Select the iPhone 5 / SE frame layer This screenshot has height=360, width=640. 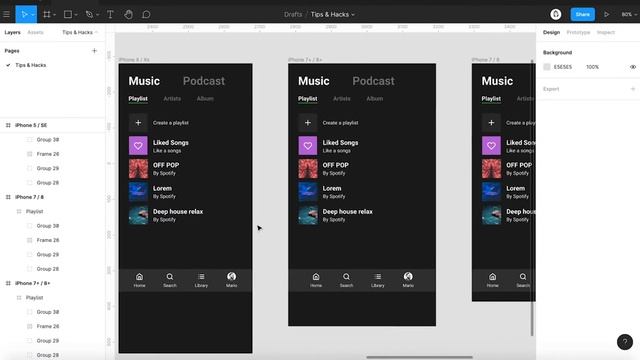[31, 125]
